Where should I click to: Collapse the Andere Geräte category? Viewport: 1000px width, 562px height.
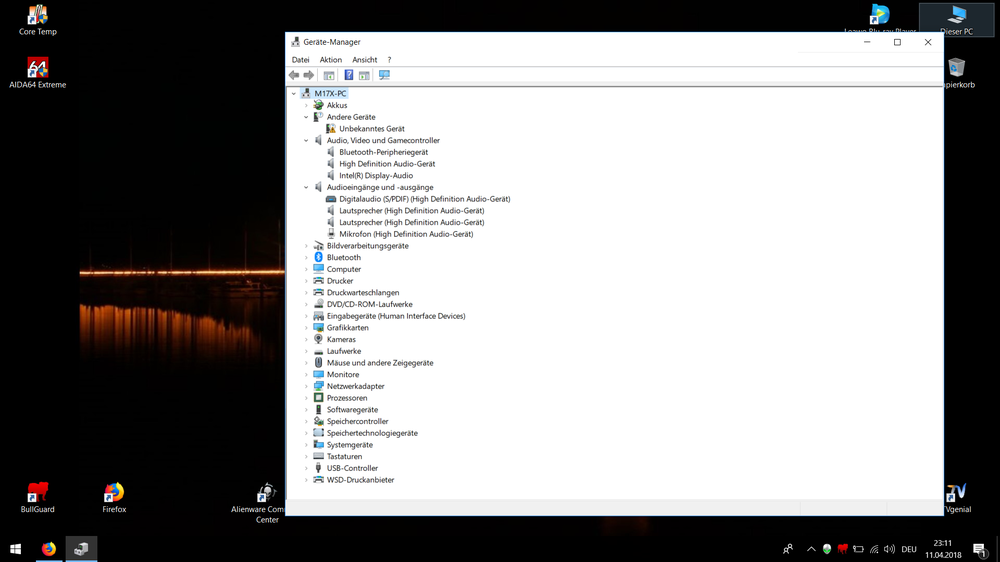pos(307,117)
